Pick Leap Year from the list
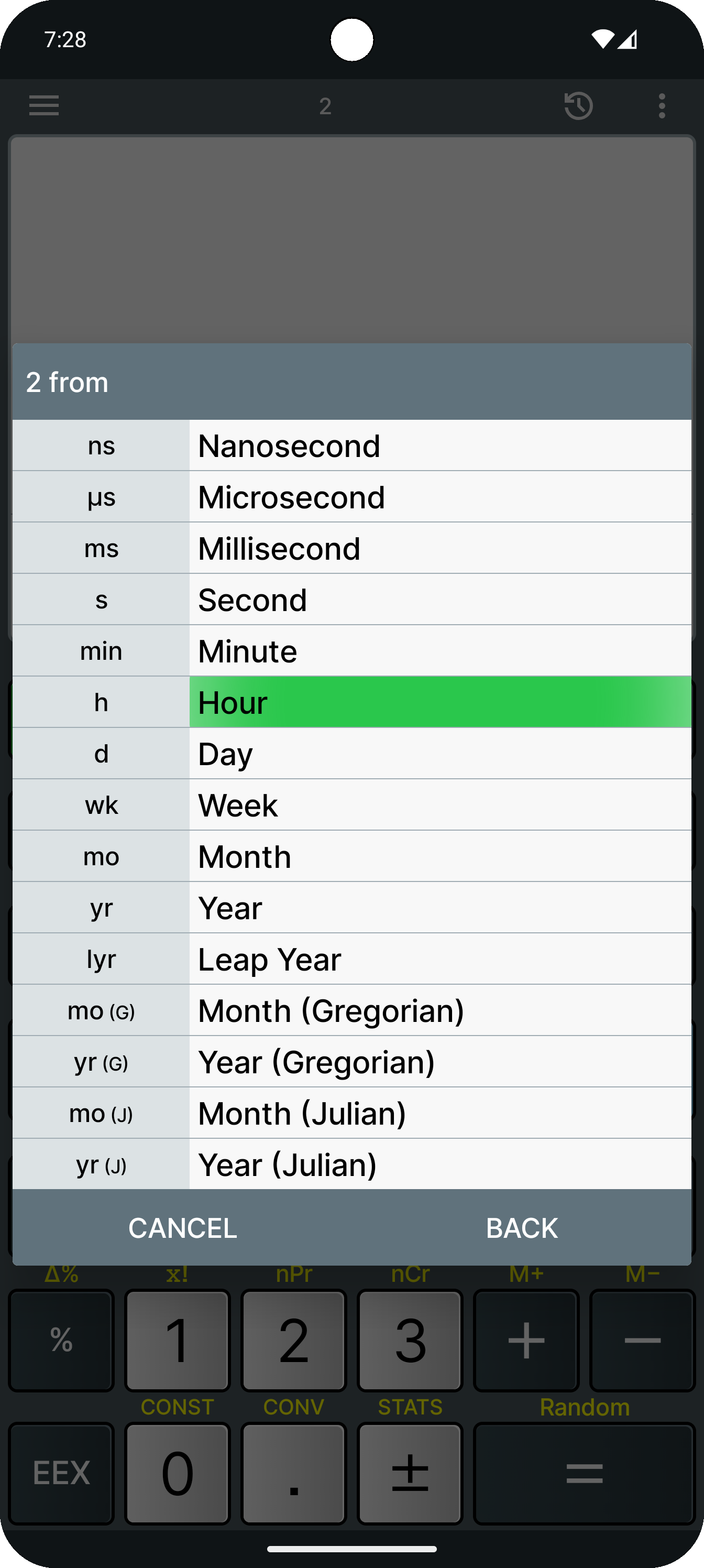704x1568 pixels. pyautogui.click(x=439, y=960)
